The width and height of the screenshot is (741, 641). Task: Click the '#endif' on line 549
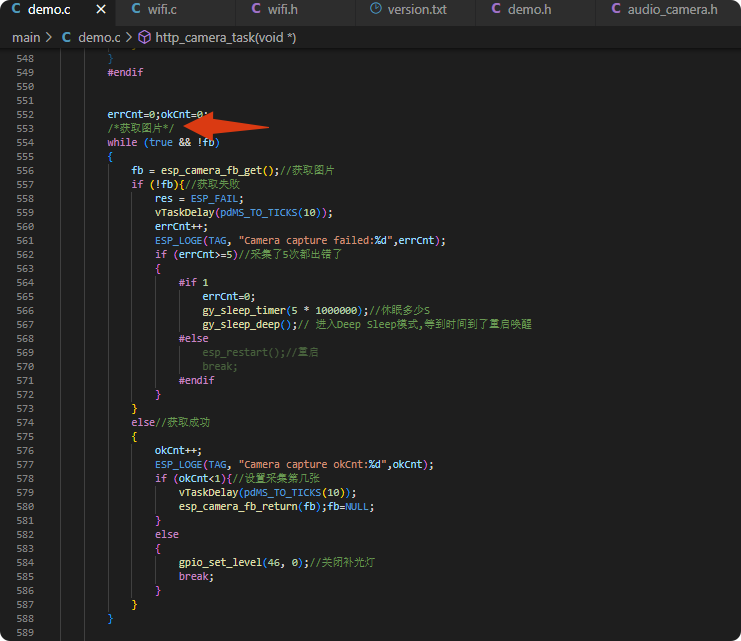(125, 72)
